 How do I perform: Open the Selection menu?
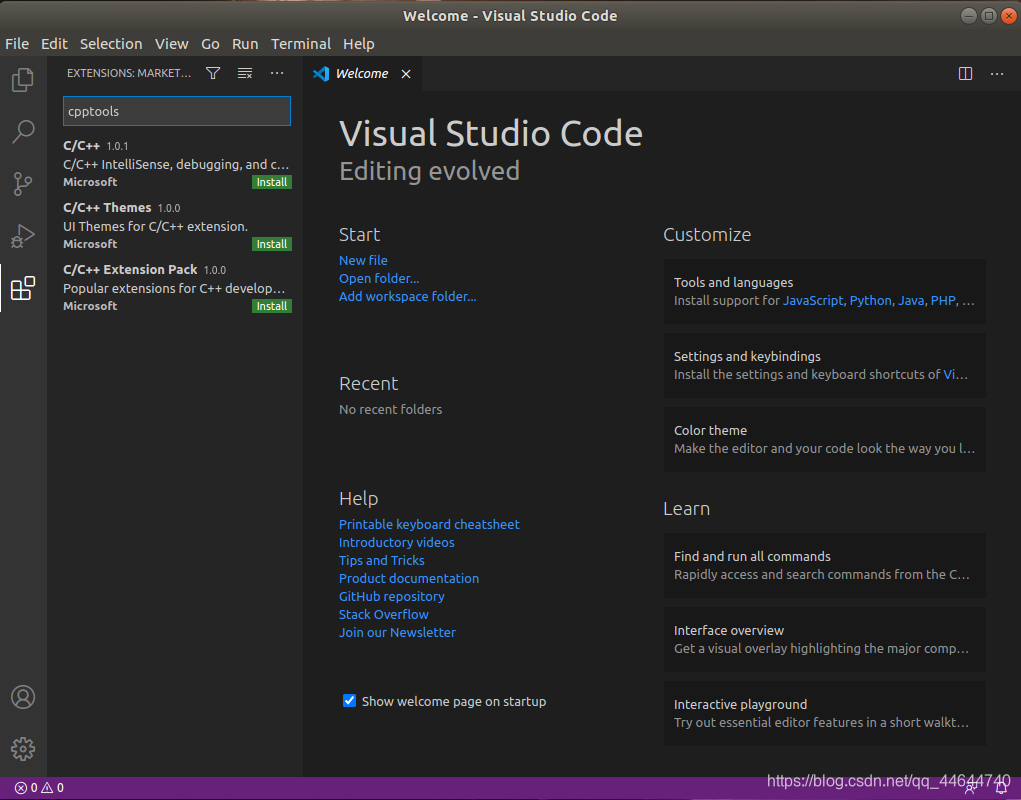(111, 44)
